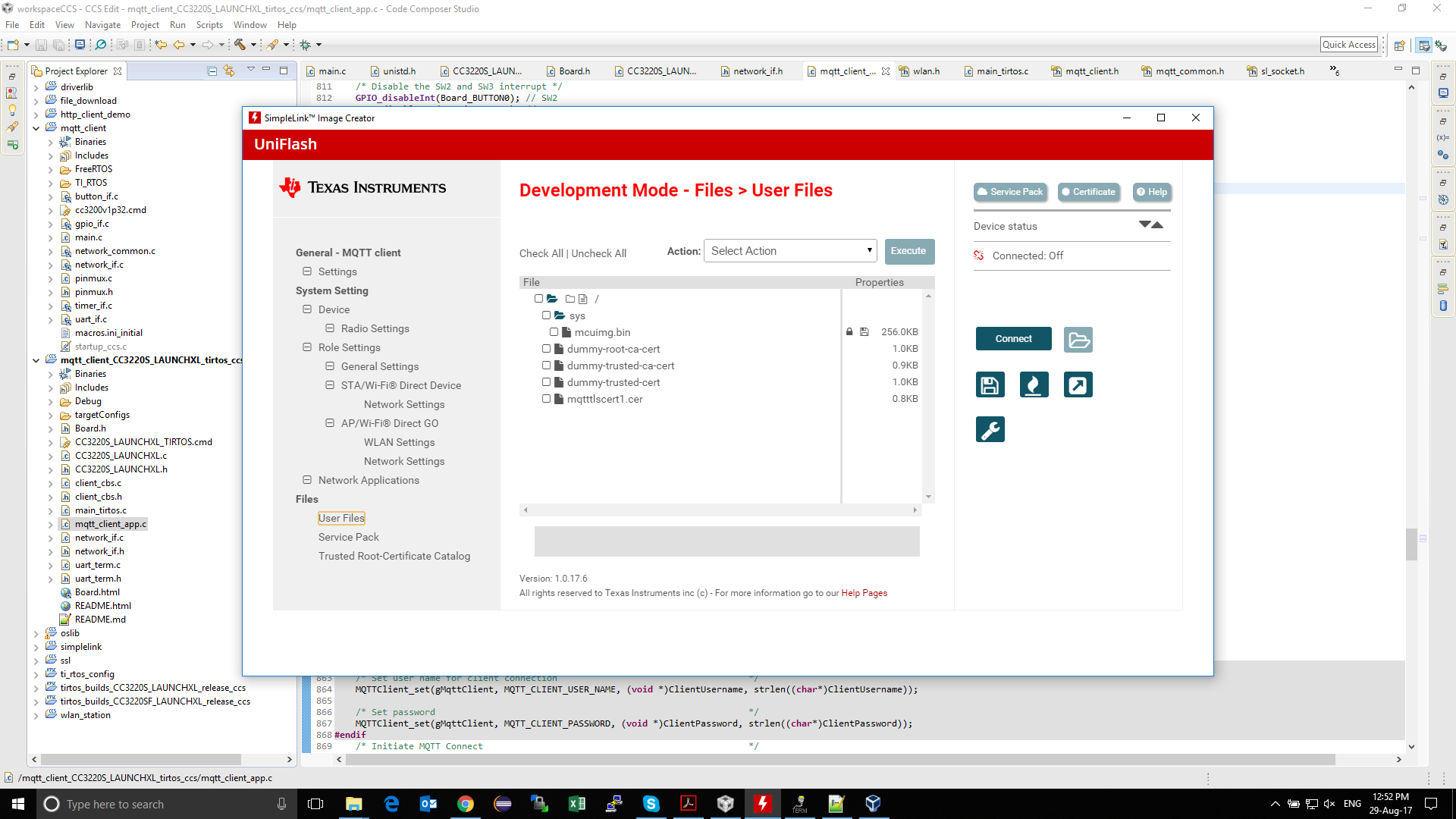Click the Certificate icon button in UniFlash
The image size is (1456, 819).
point(1088,192)
